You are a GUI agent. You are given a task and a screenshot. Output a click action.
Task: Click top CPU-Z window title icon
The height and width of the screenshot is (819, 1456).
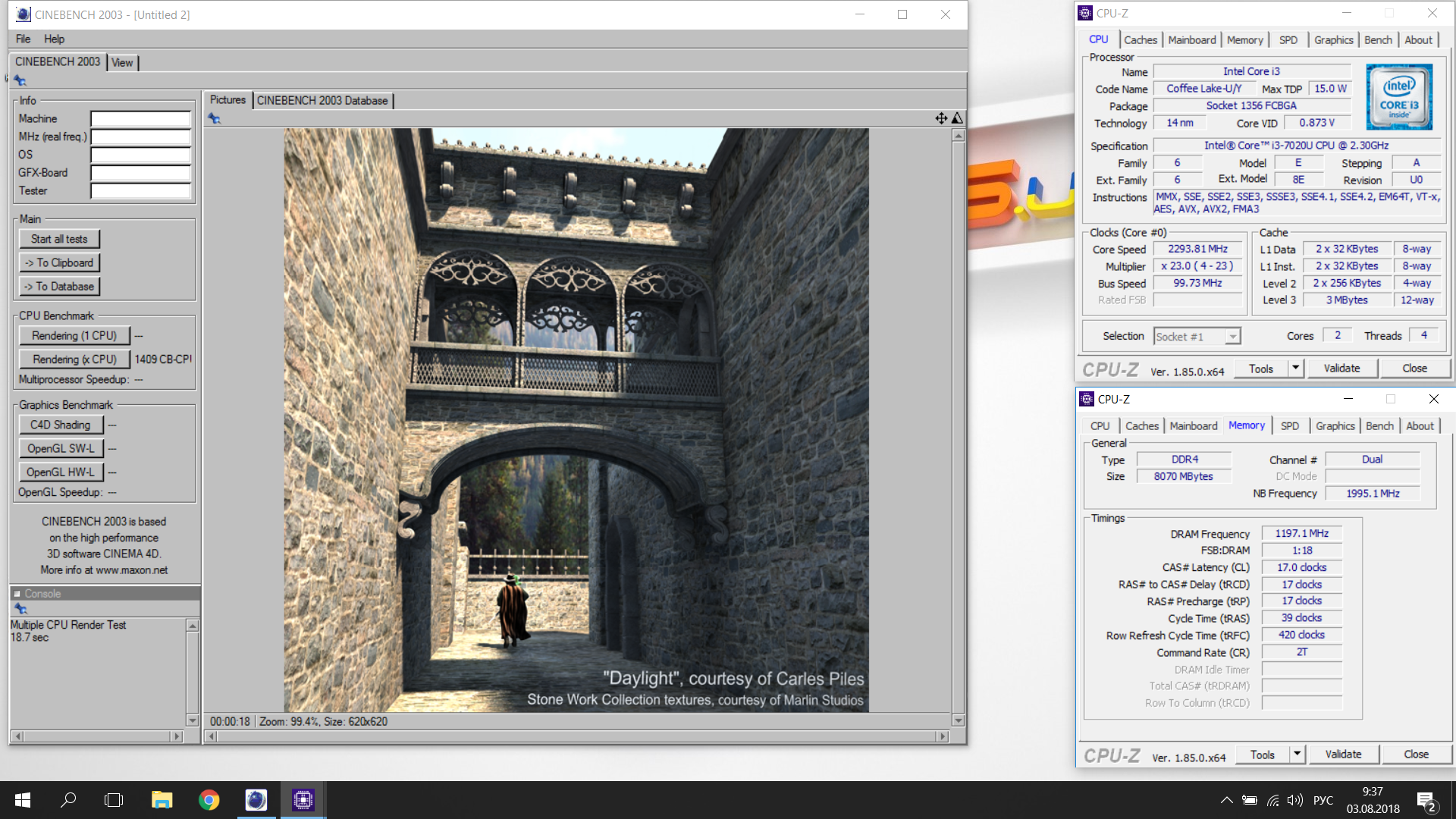1086,13
